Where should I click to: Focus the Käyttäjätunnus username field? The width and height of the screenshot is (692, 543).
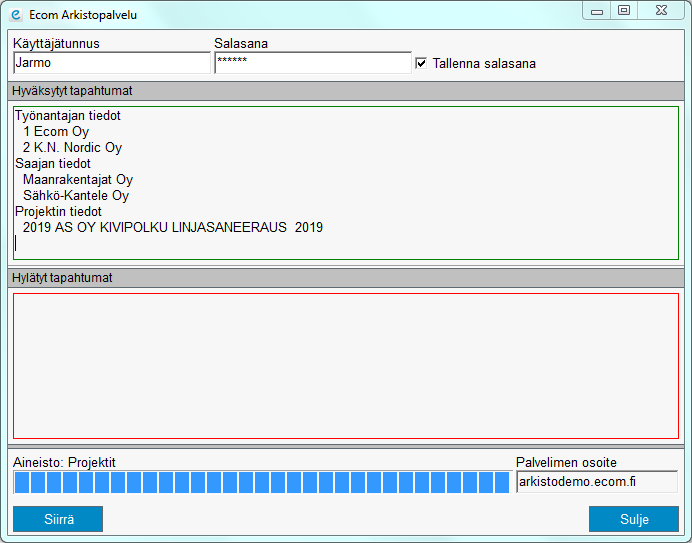(112, 63)
